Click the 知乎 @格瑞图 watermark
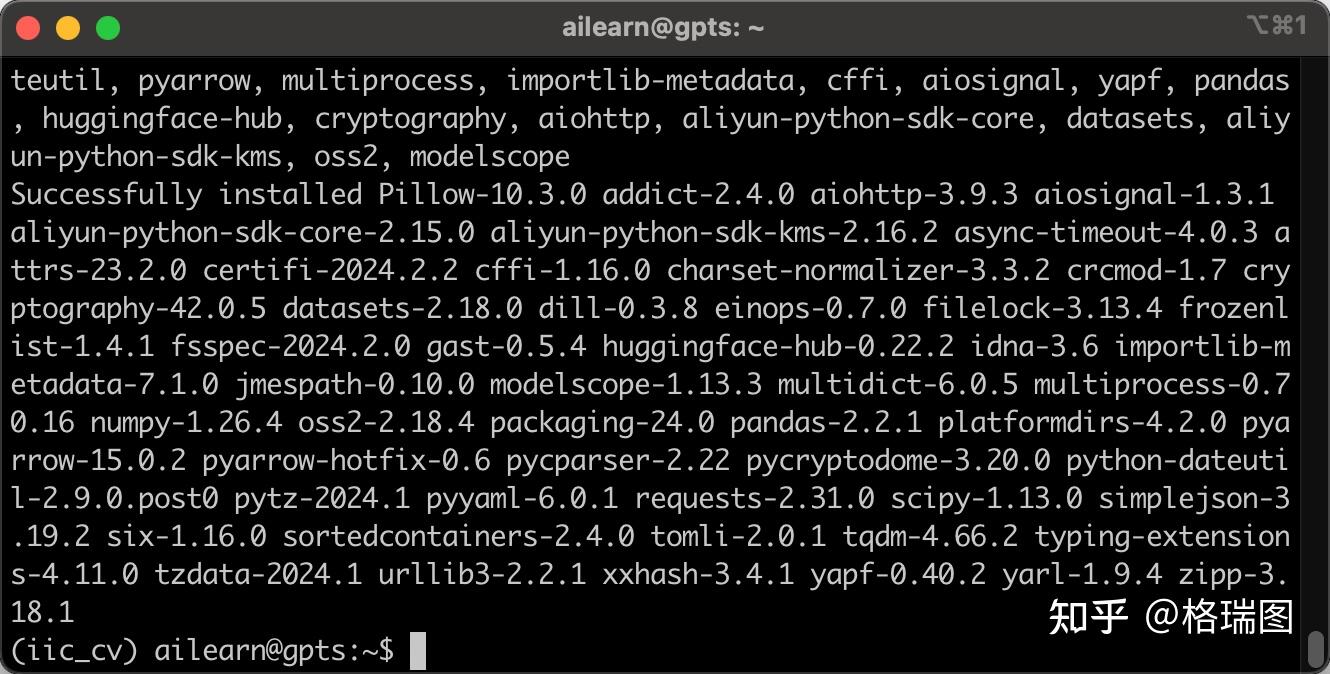This screenshot has height=674, width=1330. click(1170, 617)
